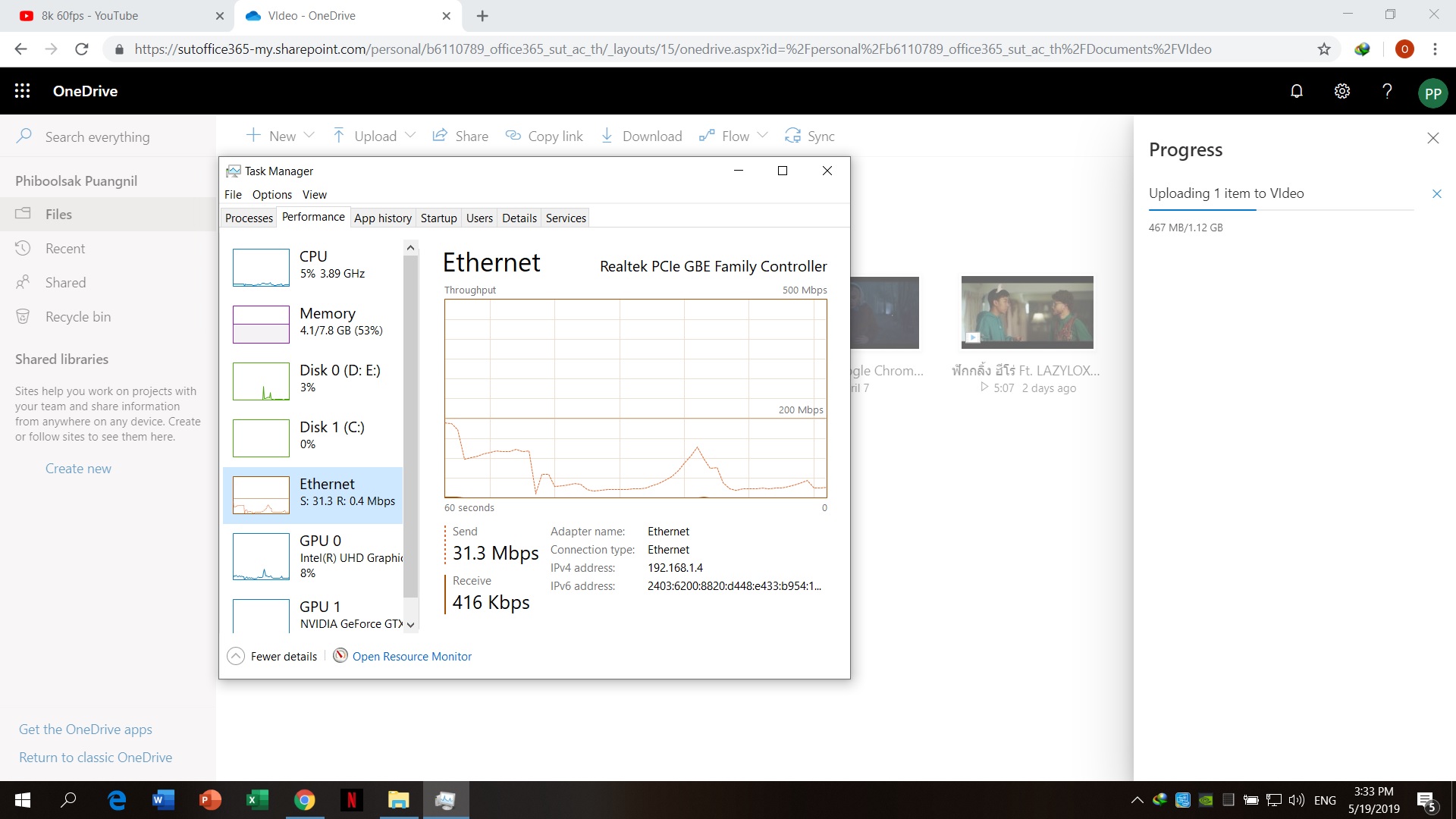The image size is (1456, 819).
Task: Open the PP account avatar menu
Action: [x=1432, y=93]
